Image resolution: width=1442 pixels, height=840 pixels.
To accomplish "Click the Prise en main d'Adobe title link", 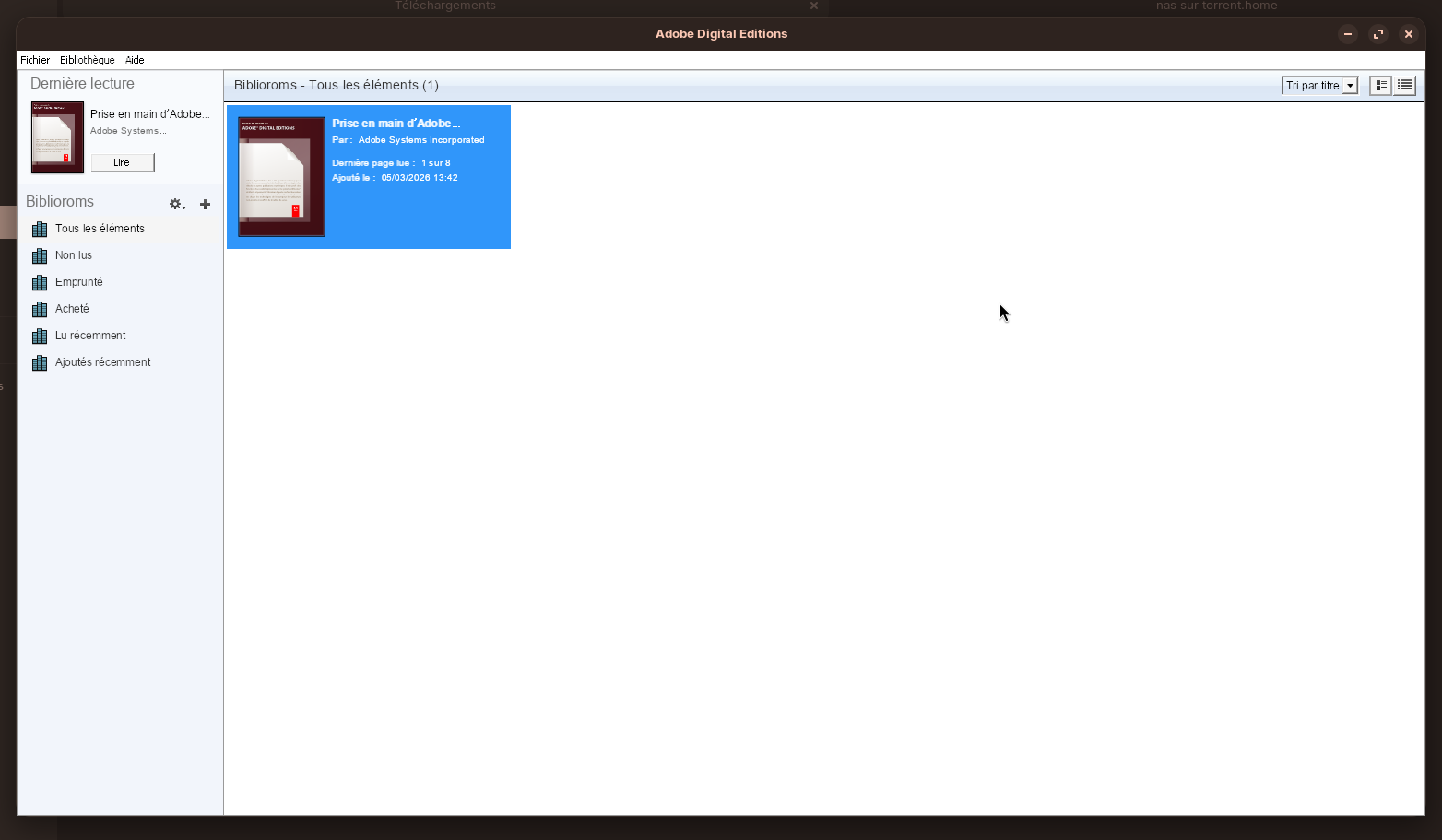I will tap(396, 124).
